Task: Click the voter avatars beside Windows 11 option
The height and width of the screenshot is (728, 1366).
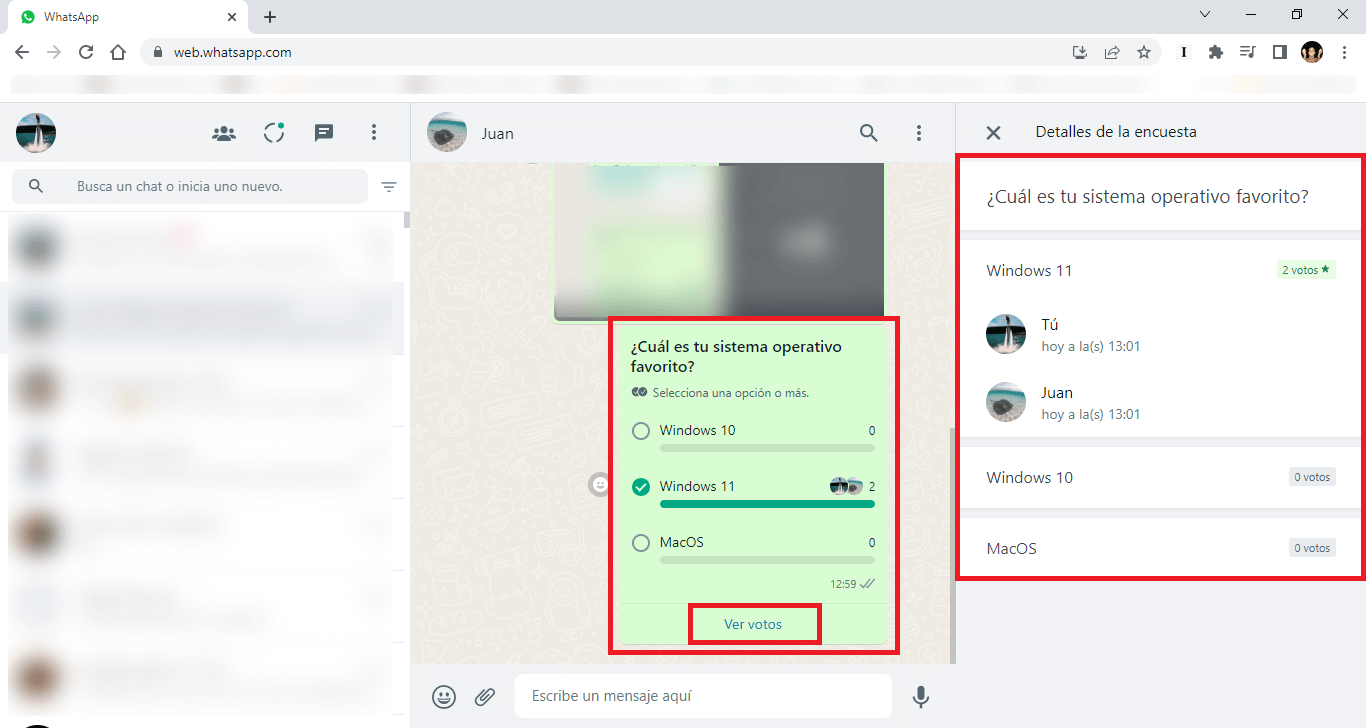Action: (846, 487)
